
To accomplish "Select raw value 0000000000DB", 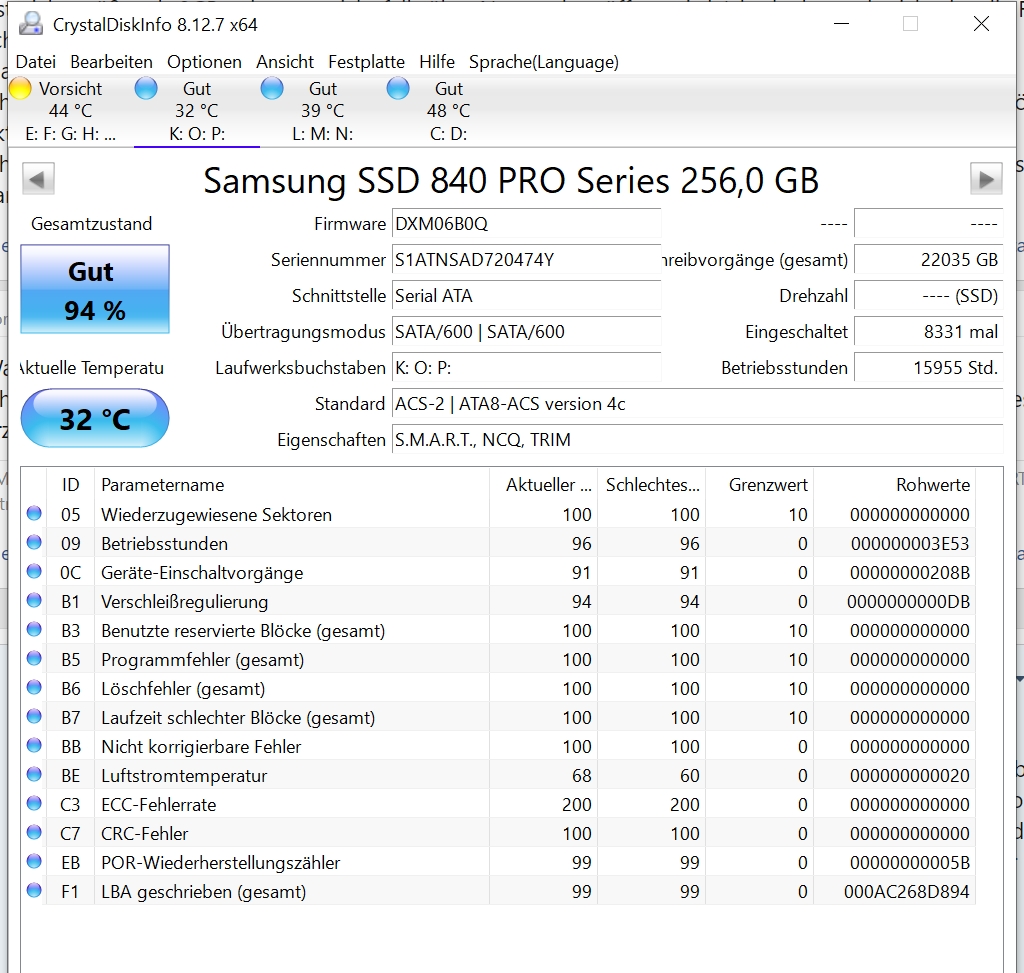I will coord(908,601).
